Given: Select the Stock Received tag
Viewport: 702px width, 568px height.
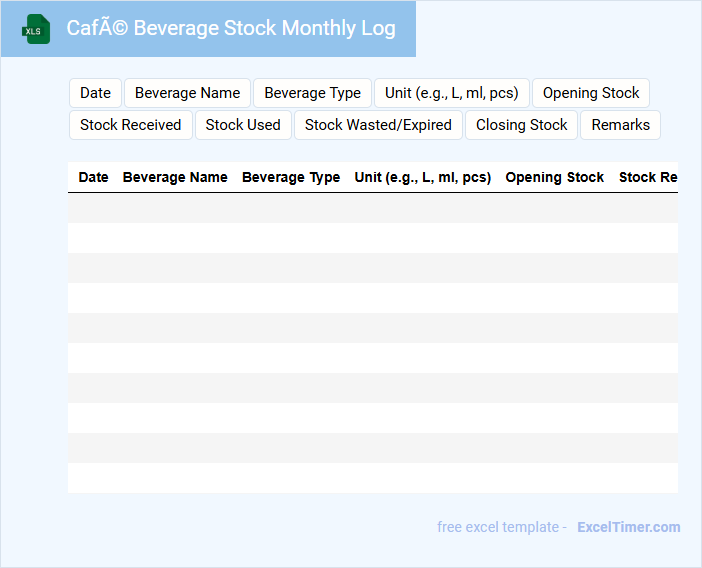Looking at the screenshot, I should [x=130, y=125].
